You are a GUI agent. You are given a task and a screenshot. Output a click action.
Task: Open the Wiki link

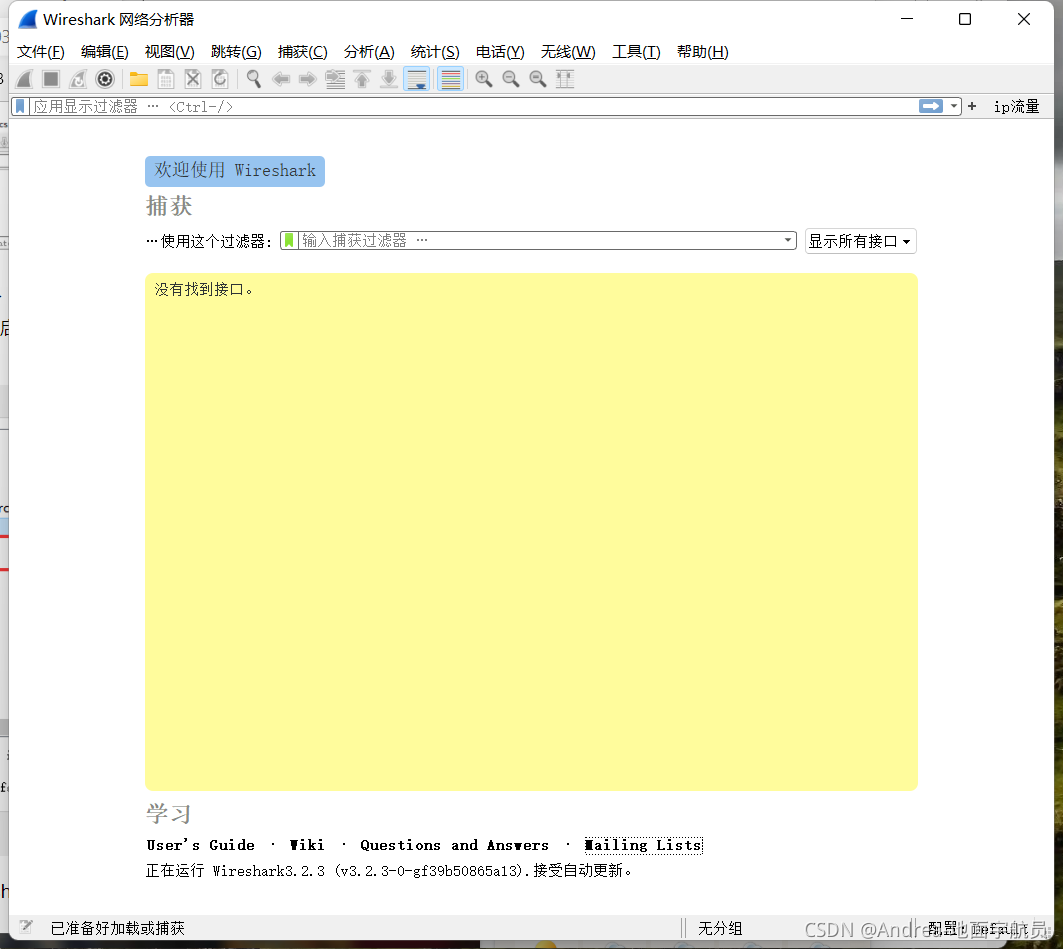307,845
